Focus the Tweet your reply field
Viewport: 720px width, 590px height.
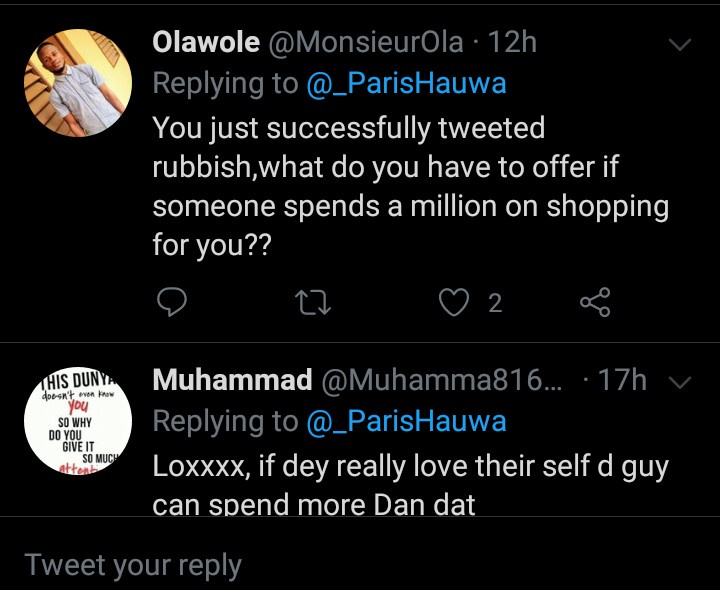click(x=360, y=565)
